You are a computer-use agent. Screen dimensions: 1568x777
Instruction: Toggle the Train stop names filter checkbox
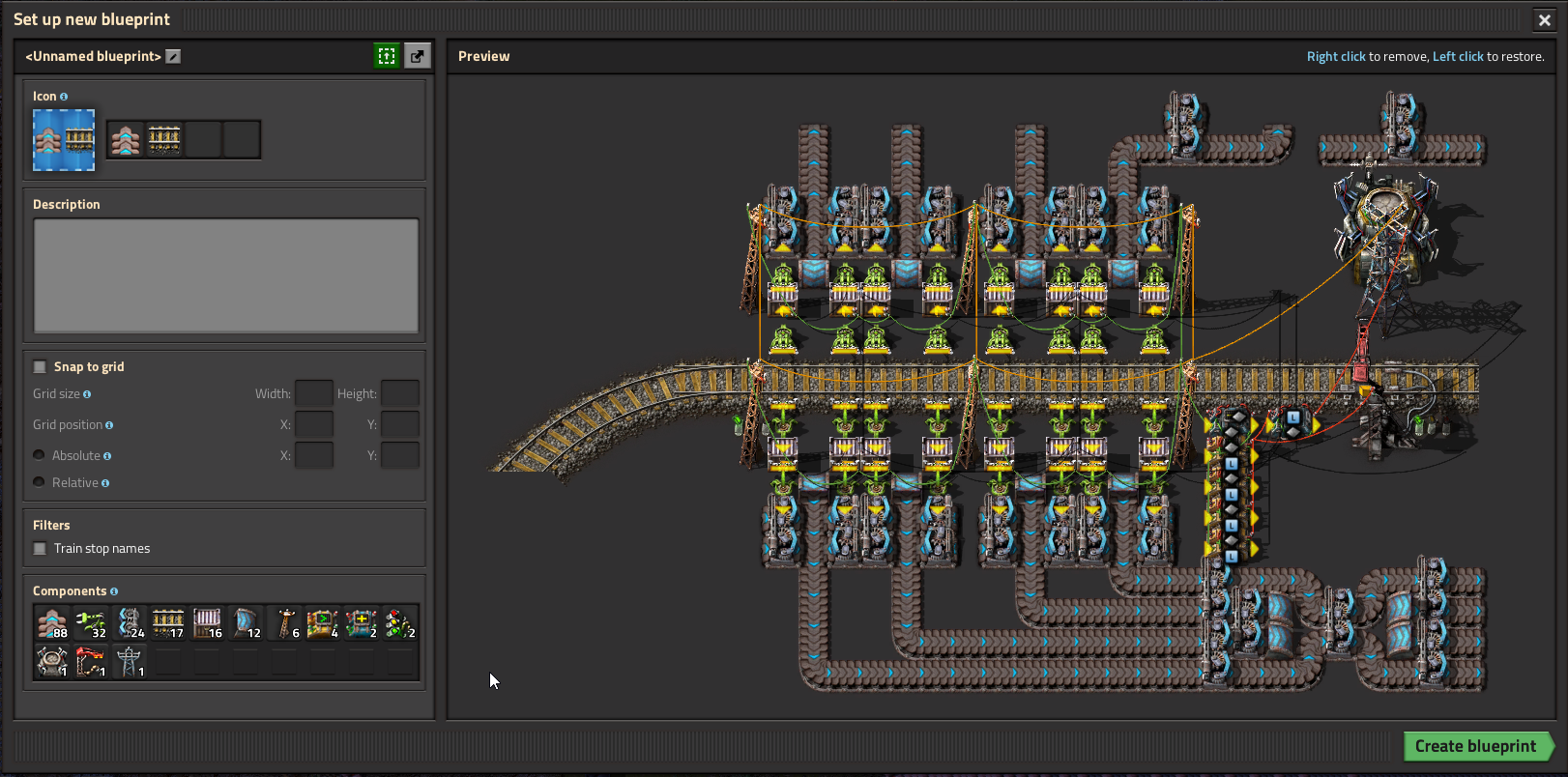point(40,549)
